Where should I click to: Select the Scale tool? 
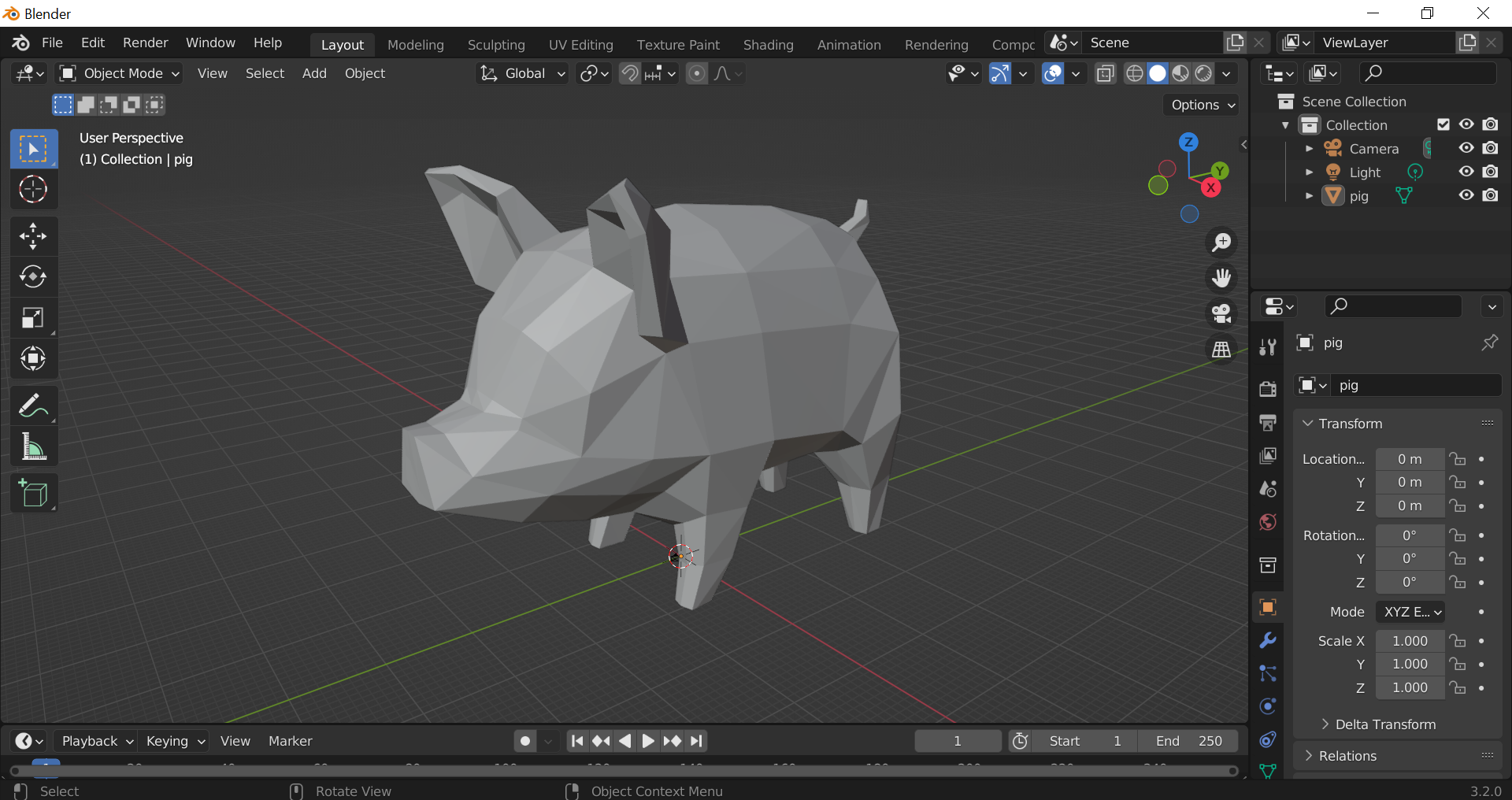point(34,317)
